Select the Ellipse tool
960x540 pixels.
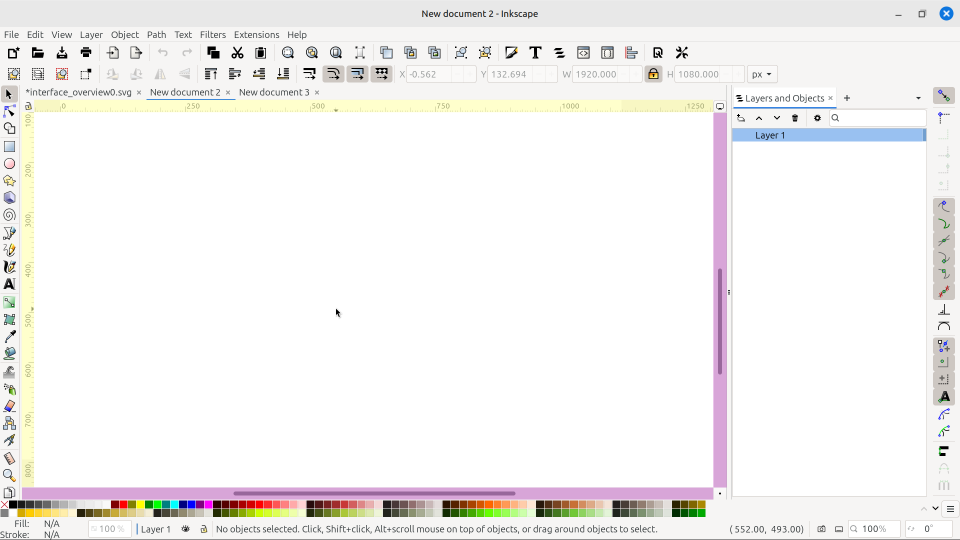(x=9, y=164)
